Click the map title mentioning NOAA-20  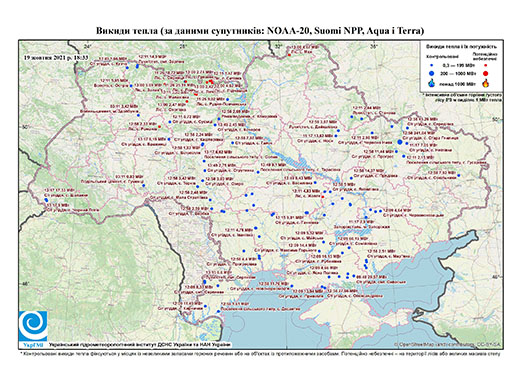[260, 31]
